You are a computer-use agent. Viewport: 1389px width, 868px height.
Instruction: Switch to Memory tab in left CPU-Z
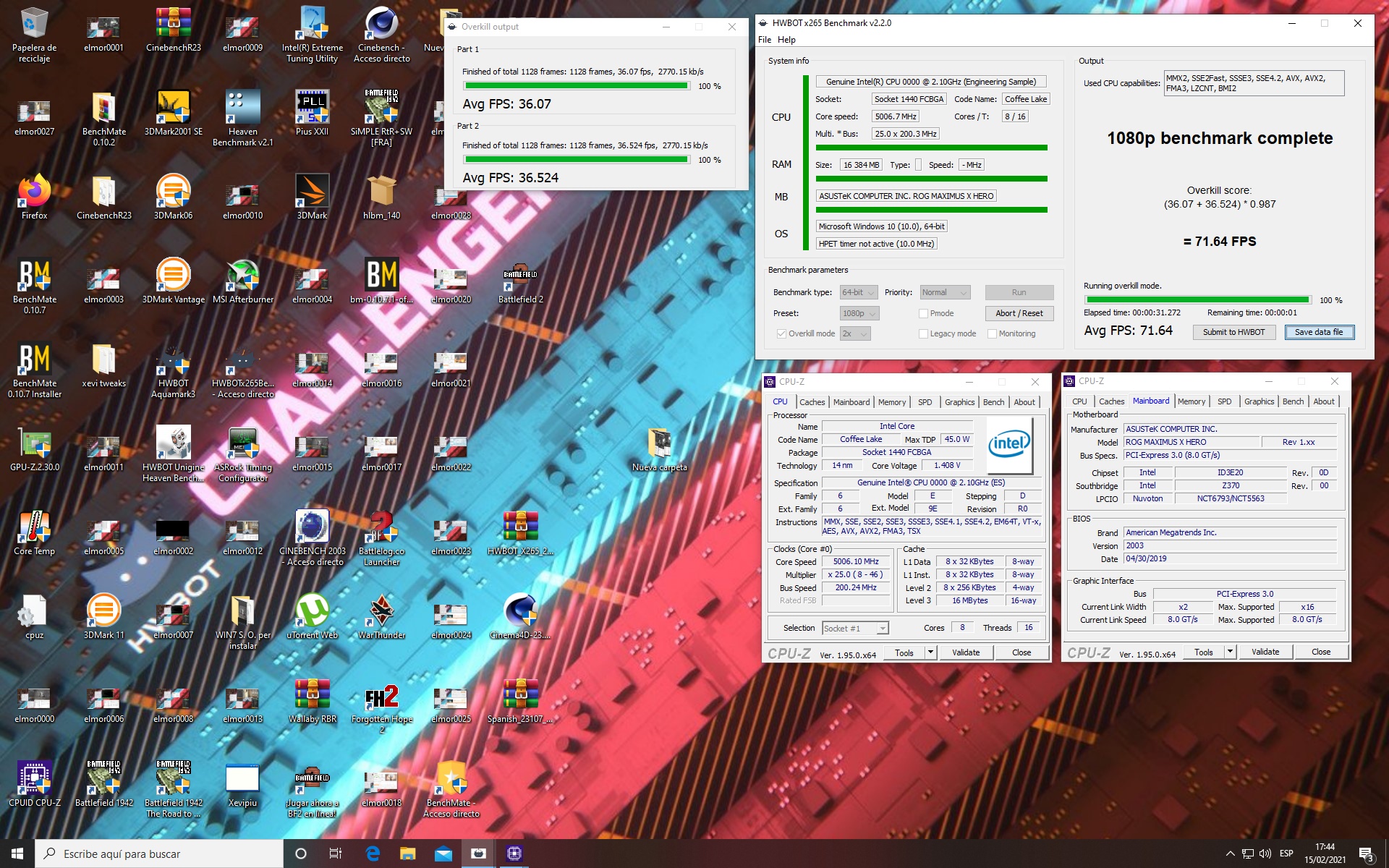point(891,402)
